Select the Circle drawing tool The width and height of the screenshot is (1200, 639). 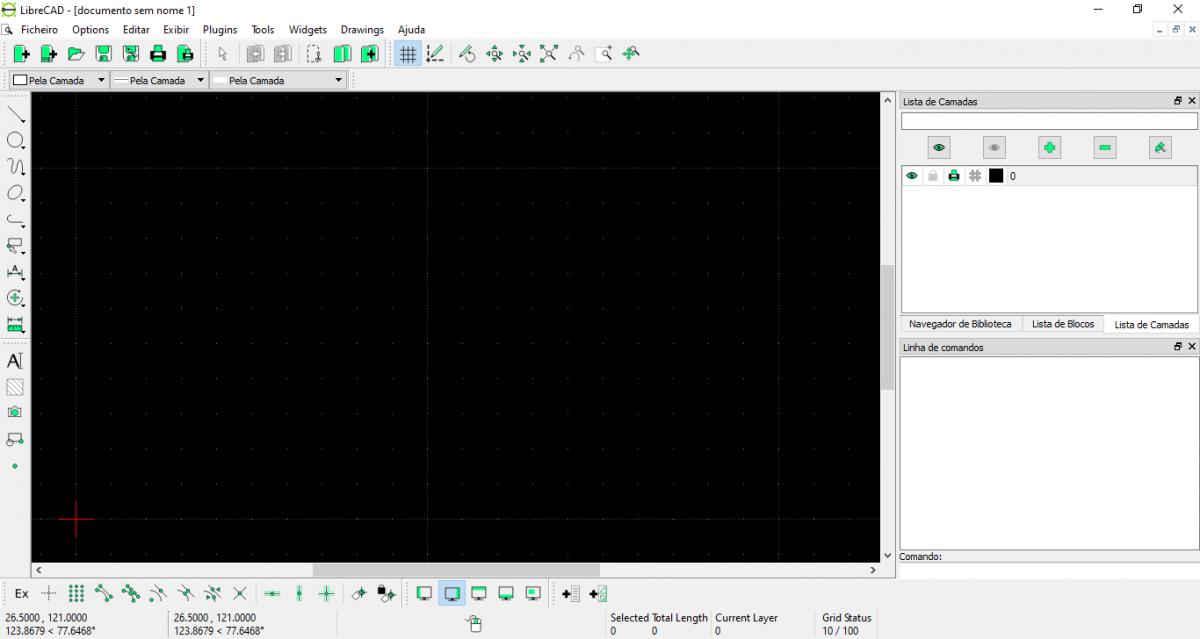tap(15, 141)
